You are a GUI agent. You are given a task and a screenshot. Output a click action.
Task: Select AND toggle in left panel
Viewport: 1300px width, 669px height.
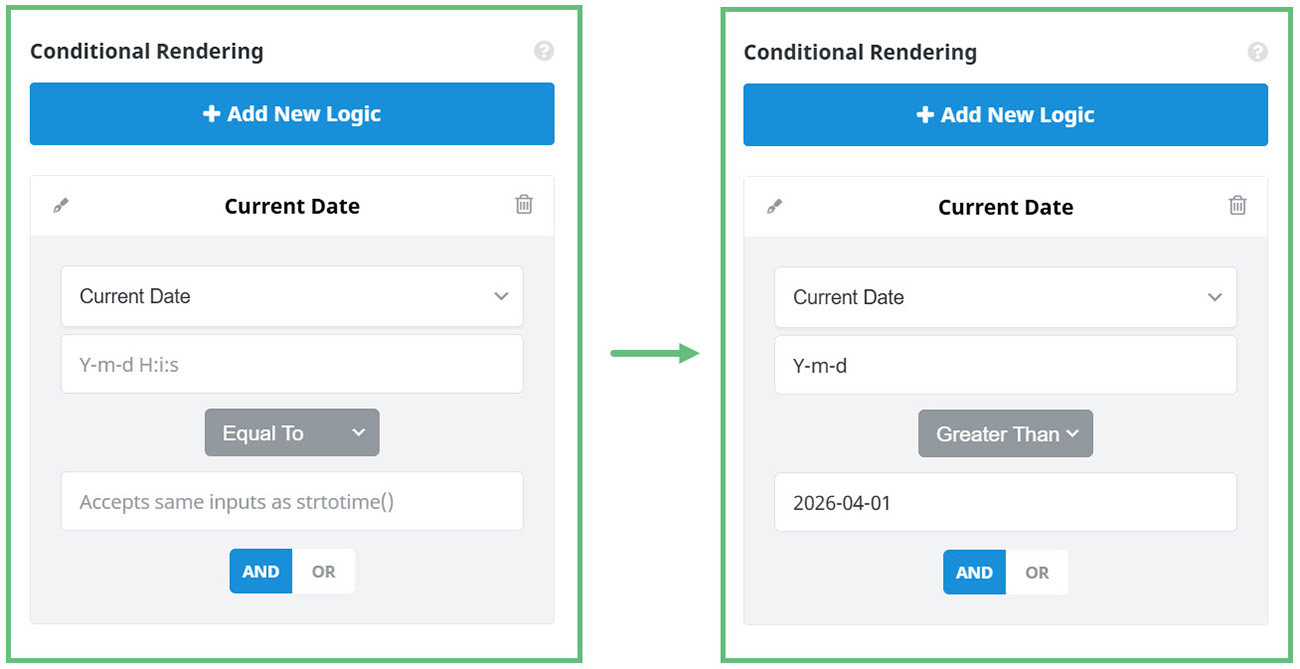tap(261, 571)
